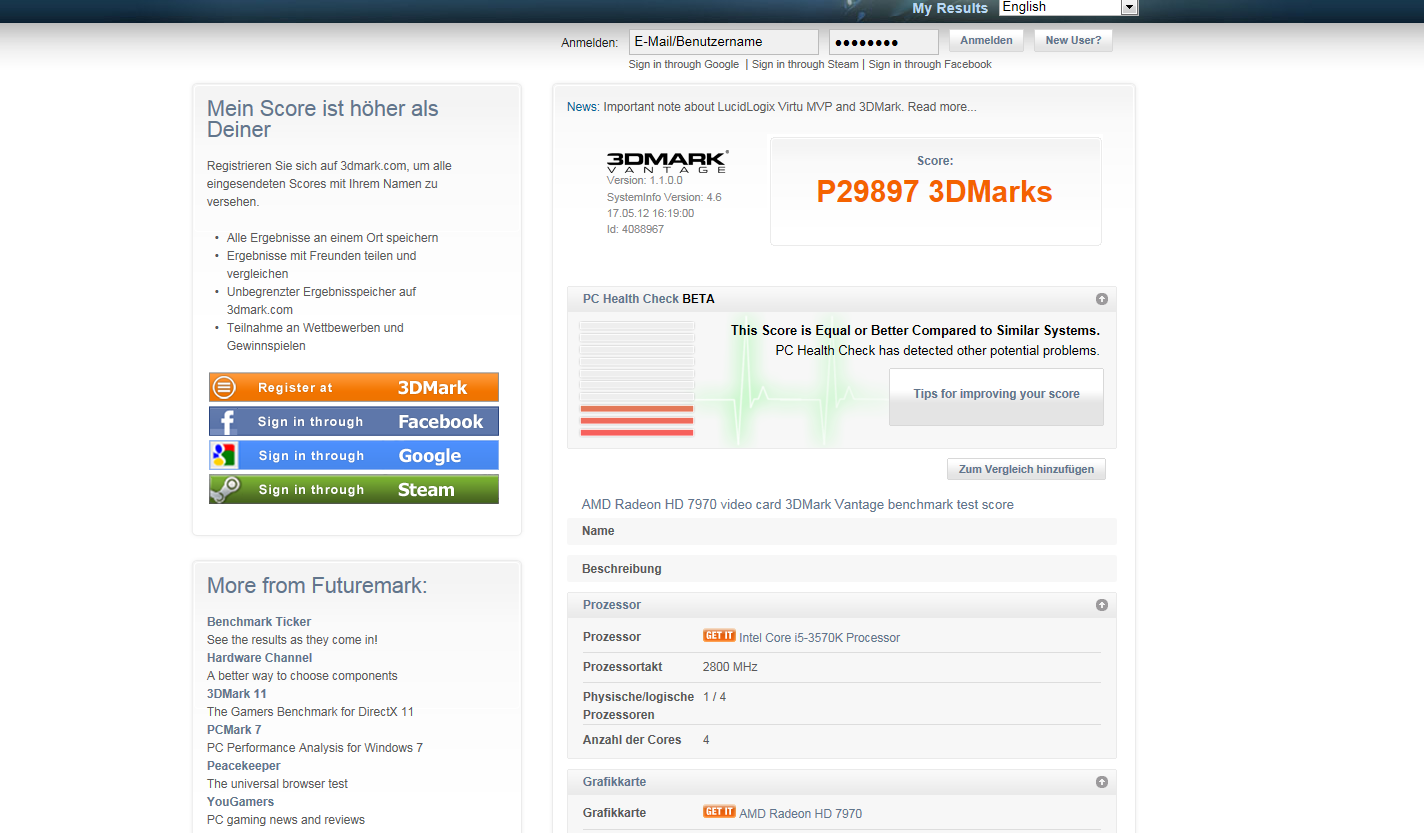The height and width of the screenshot is (833, 1424).
Task: Click the SystemInfo Version: 4.6 text
Action: (664, 197)
